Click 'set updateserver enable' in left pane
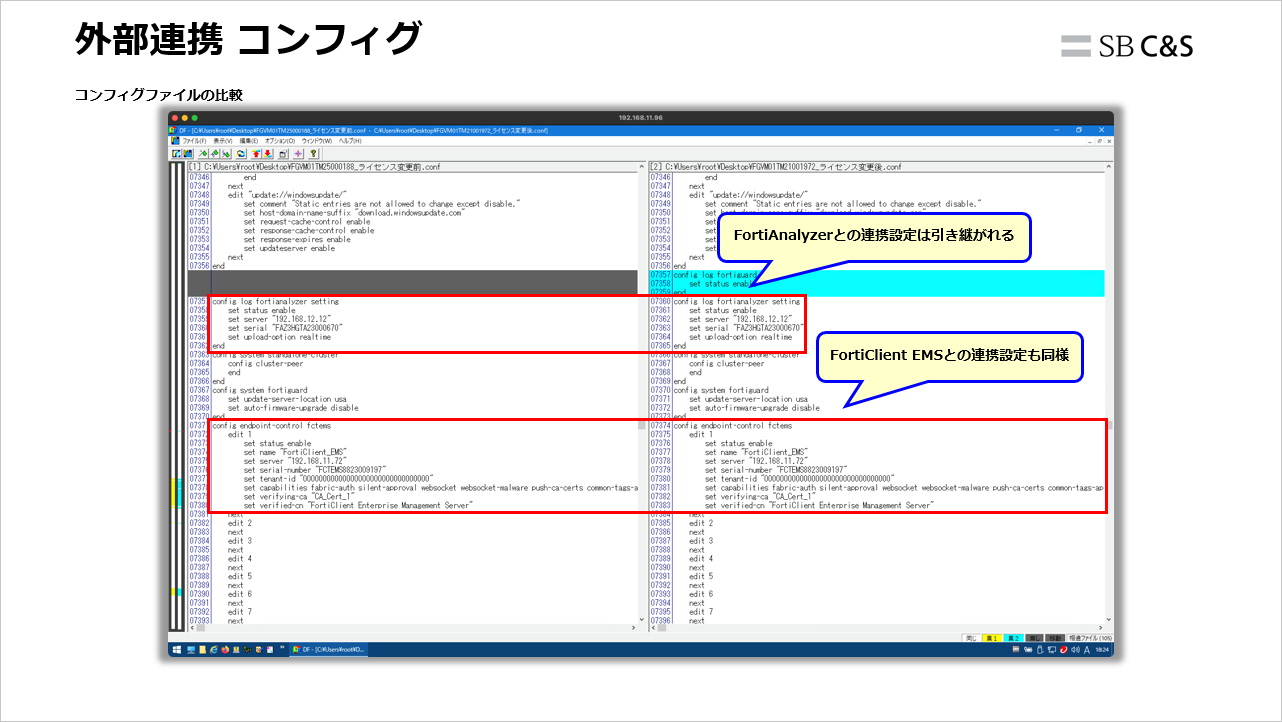This screenshot has height=722, width=1282. click(289, 248)
